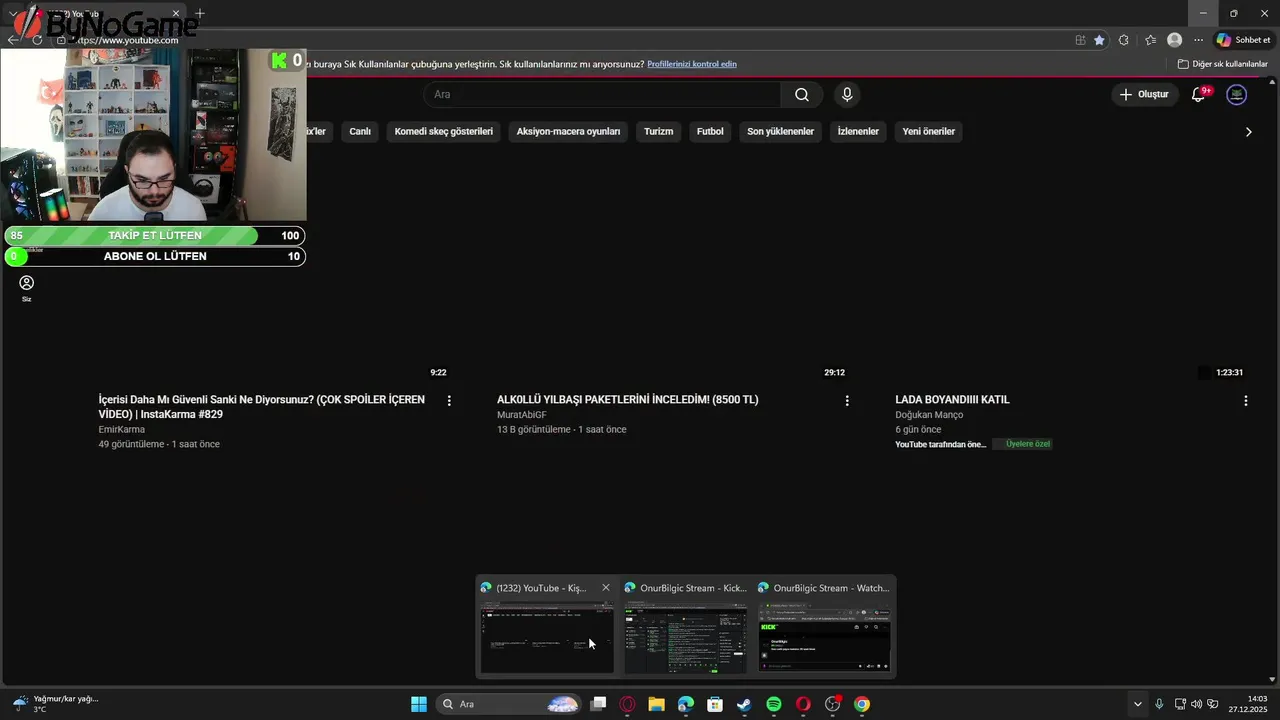Click the K counter icon in overlay
Viewport: 1280px width, 720px height.
click(x=279, y=61)
